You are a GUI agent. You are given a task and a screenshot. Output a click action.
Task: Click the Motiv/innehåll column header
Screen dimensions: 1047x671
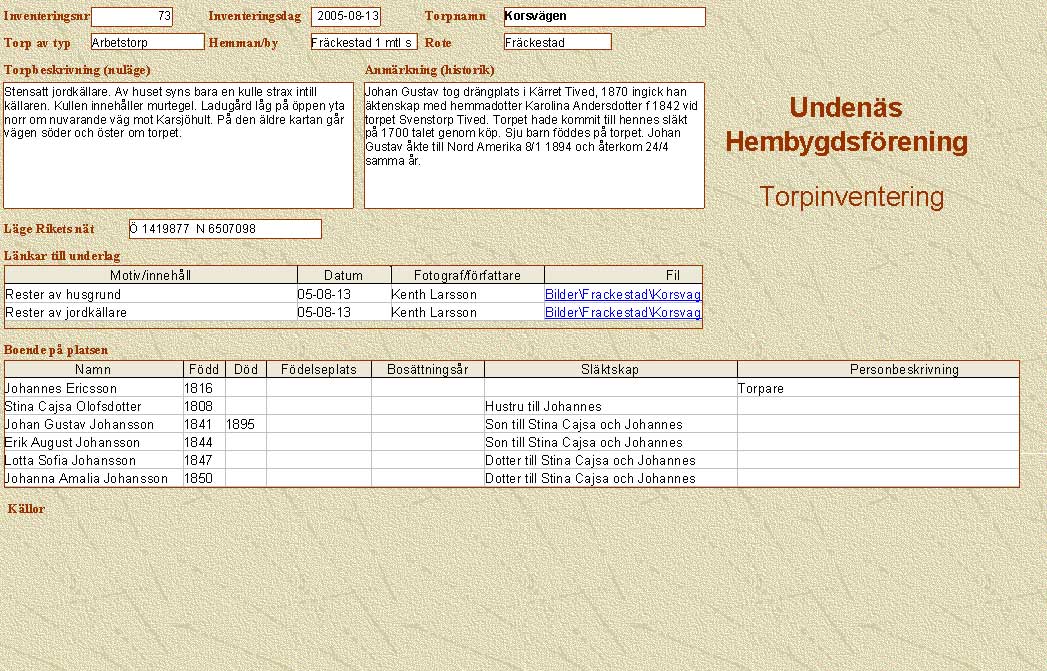[x=150, y=275]
